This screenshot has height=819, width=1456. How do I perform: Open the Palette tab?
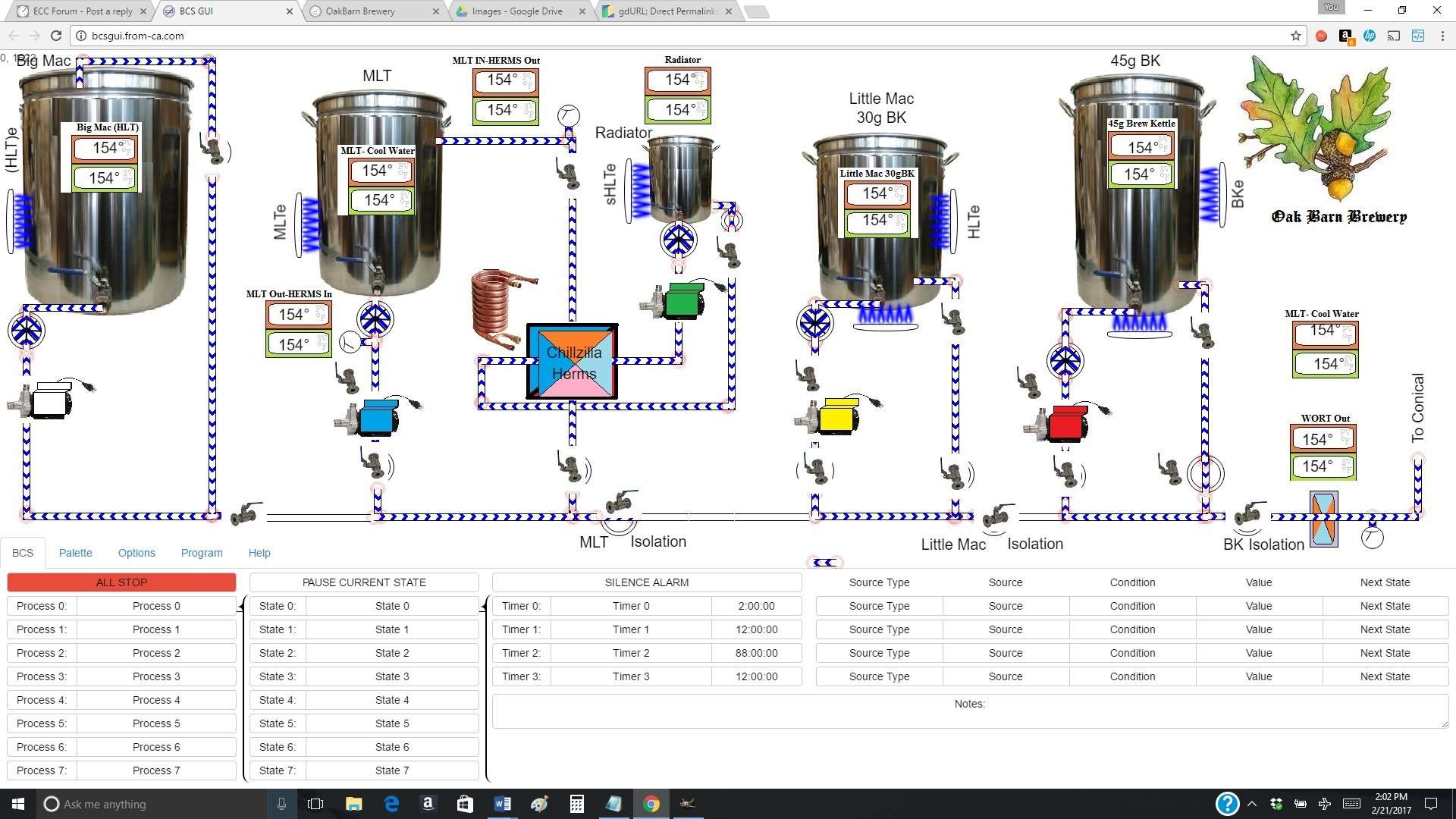(76, 553)
